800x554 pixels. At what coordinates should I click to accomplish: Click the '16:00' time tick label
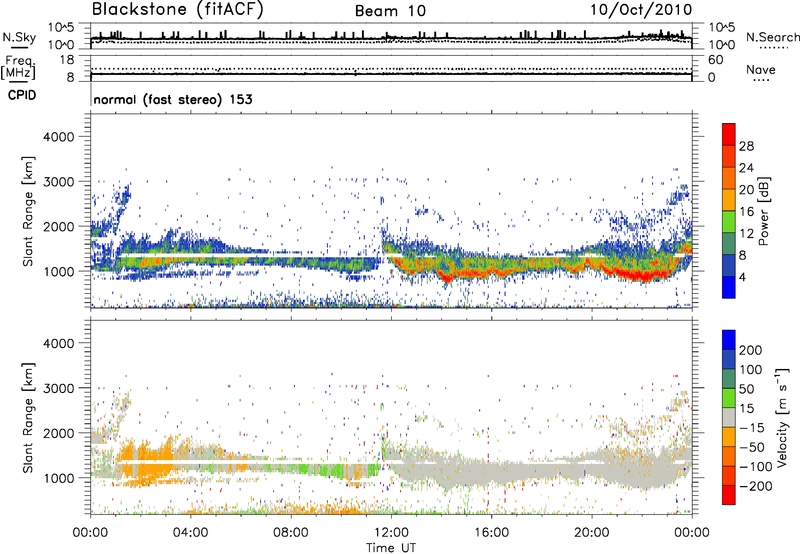point(491,533)
